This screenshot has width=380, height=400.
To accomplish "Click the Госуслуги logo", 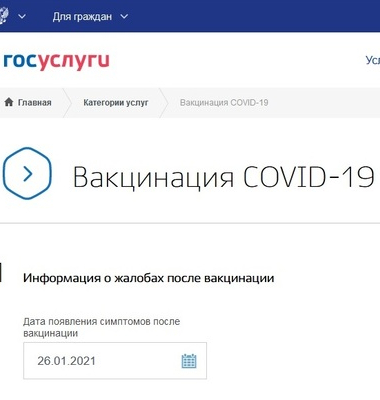I will [56, 61].
